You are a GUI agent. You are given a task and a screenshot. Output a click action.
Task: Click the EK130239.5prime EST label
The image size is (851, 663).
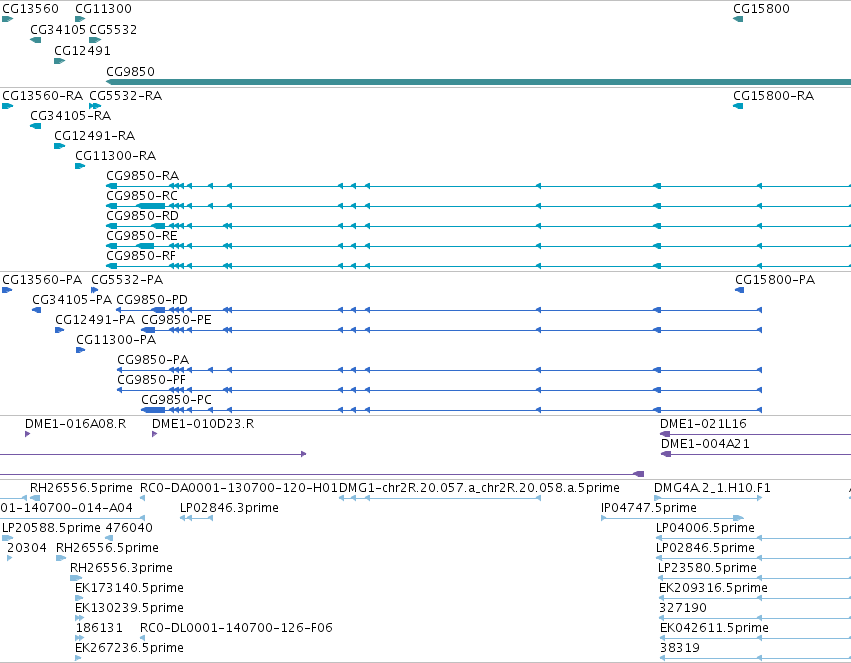129,608
